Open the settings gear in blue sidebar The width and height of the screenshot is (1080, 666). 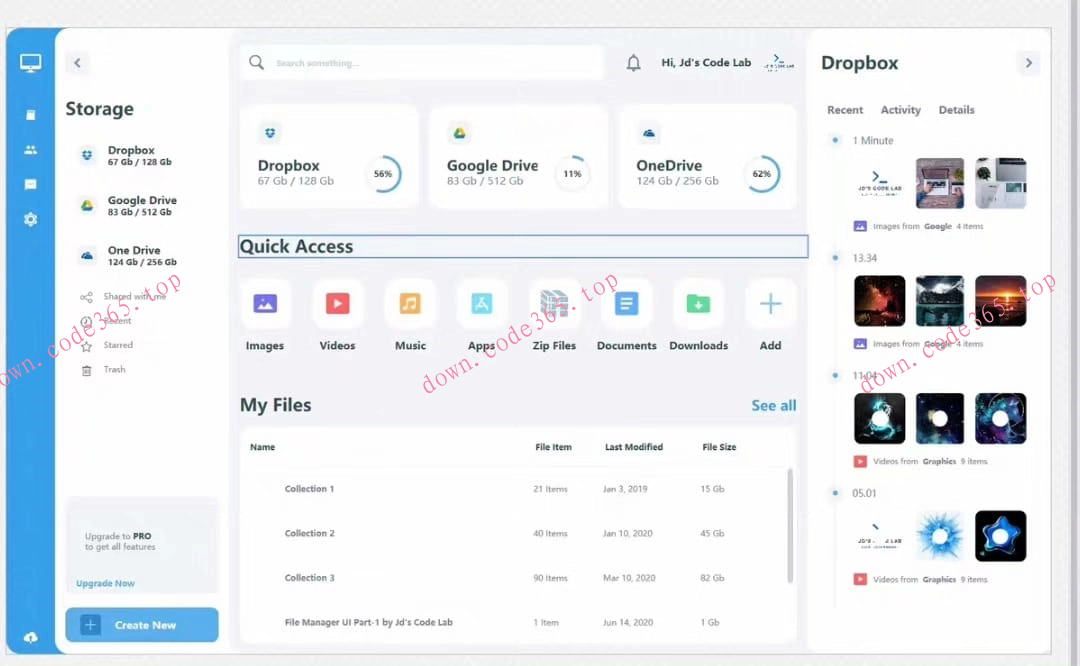[30, 219]
